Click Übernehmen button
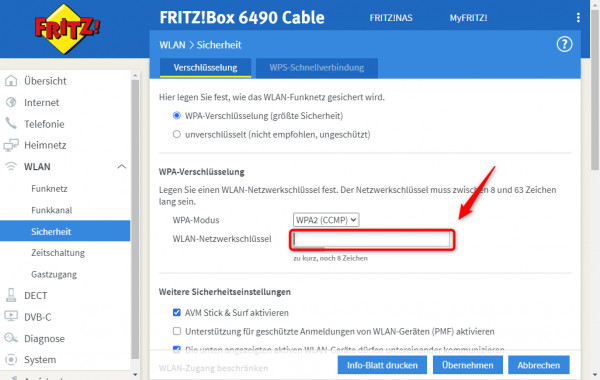600x380 pixels. tap(468, 365)
